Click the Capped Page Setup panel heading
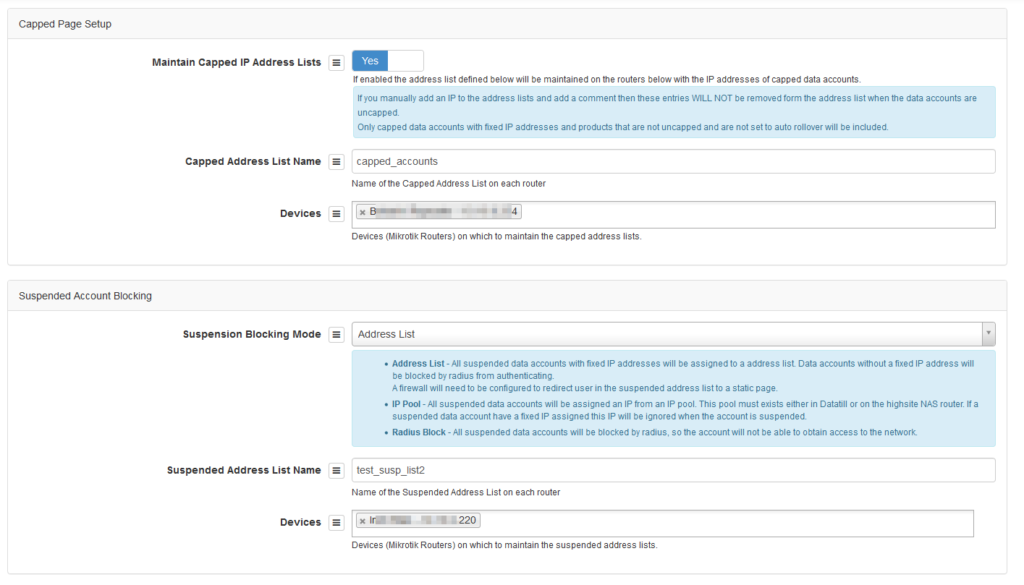Viewport: 1024px width, 585px height. click(65, 24)
